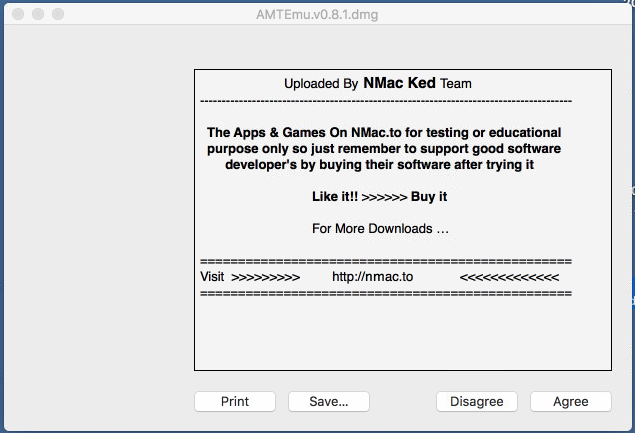Image resolution: width=635 pixels, height=433 pixels.
Task: Click the heading 'Uploaded By NMac Ked Team'
Action: [x=378, y=83]
